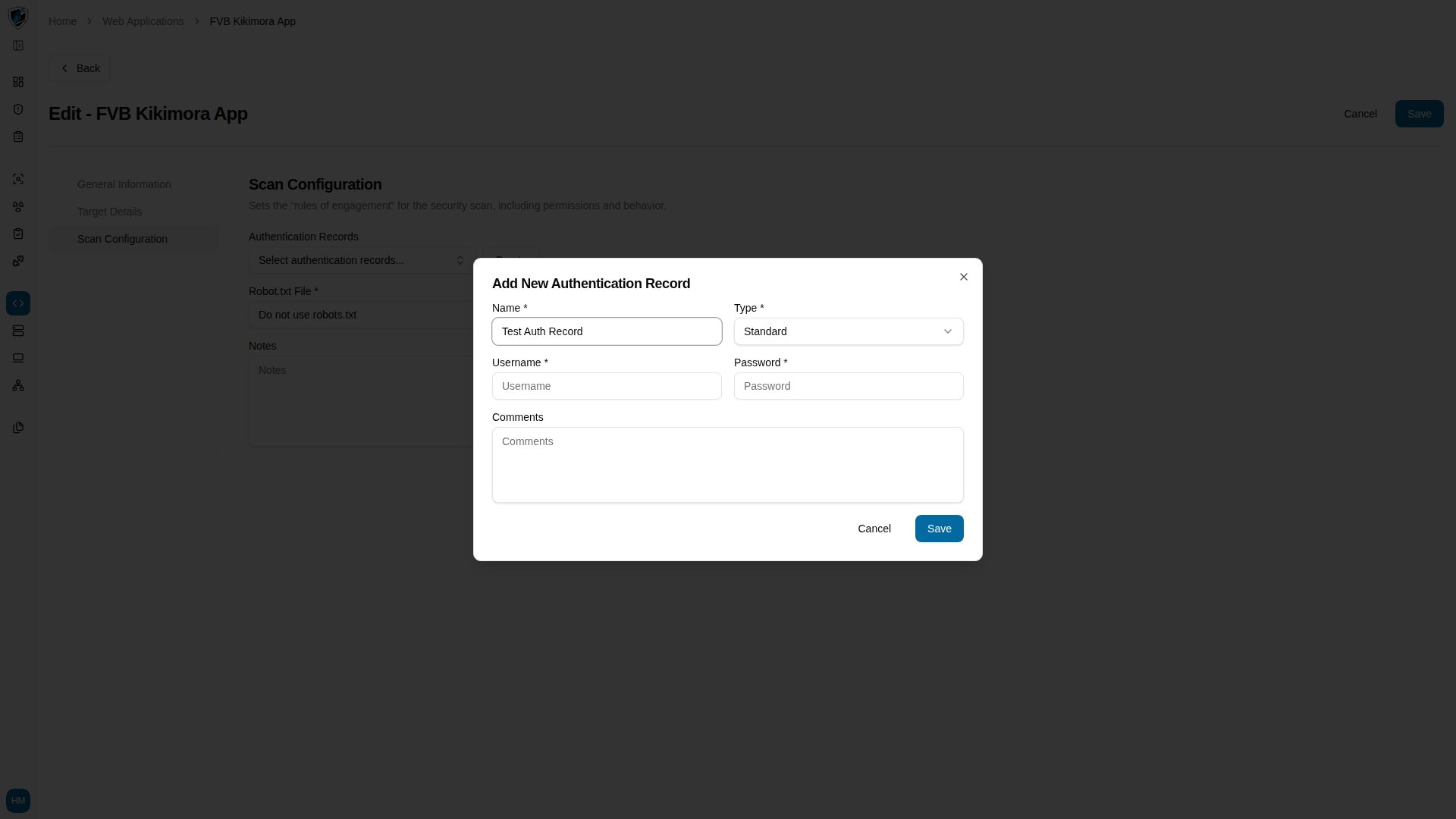Open the plug connector icon in sidebar
The height and width of the screenshot is (819, 1456).
[18, 261]
